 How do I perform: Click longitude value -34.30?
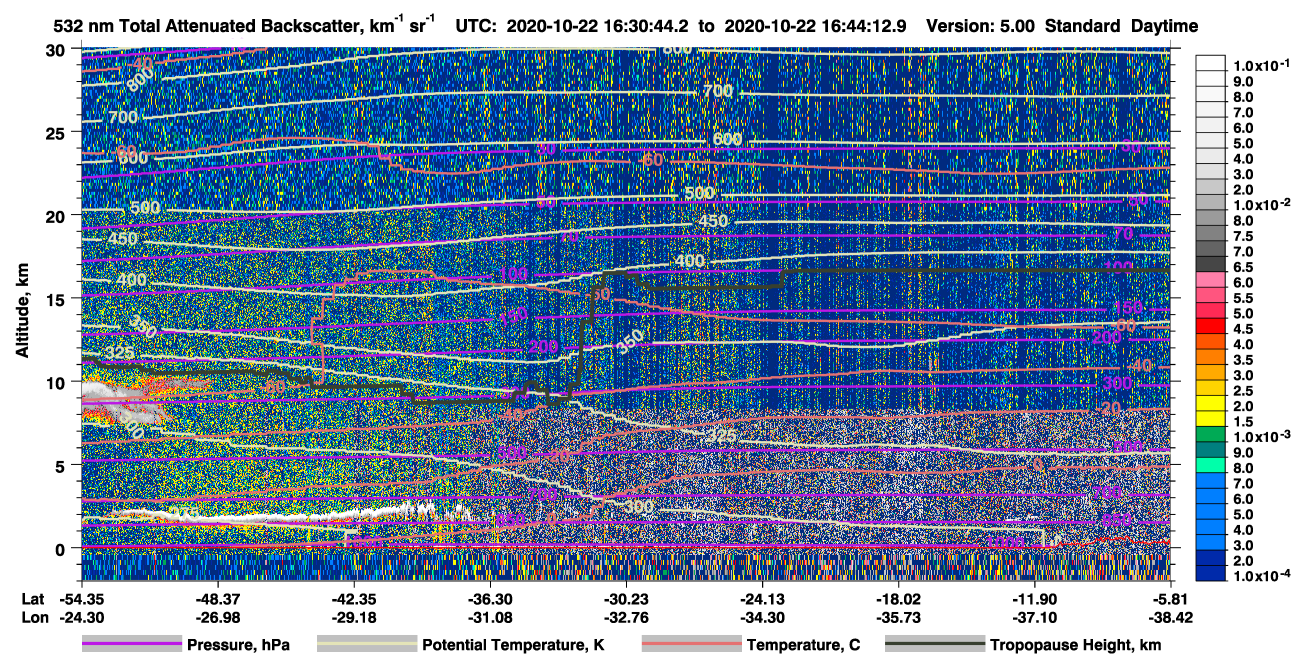(762, 618)
